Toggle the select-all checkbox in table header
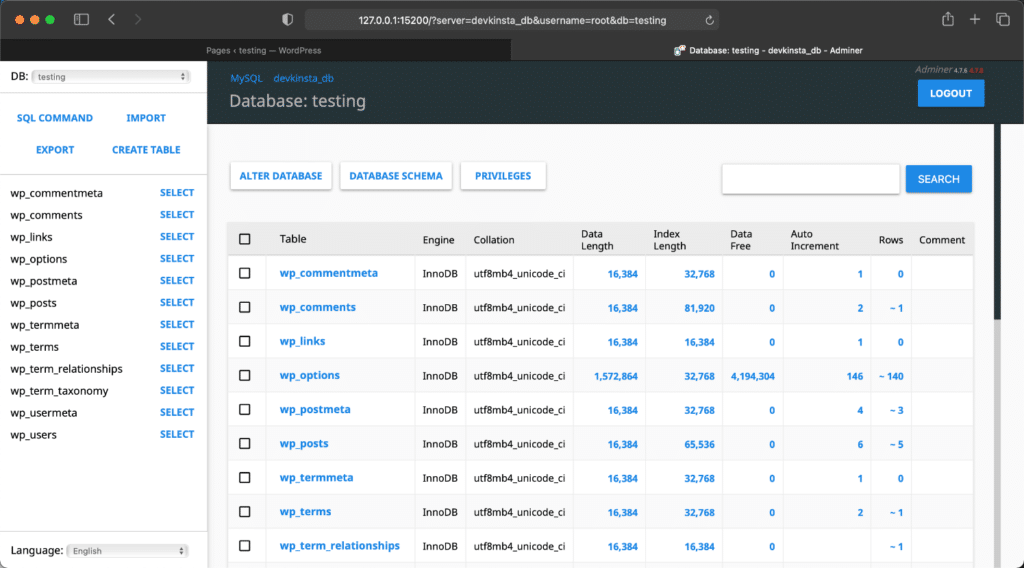 coord(245,239)
